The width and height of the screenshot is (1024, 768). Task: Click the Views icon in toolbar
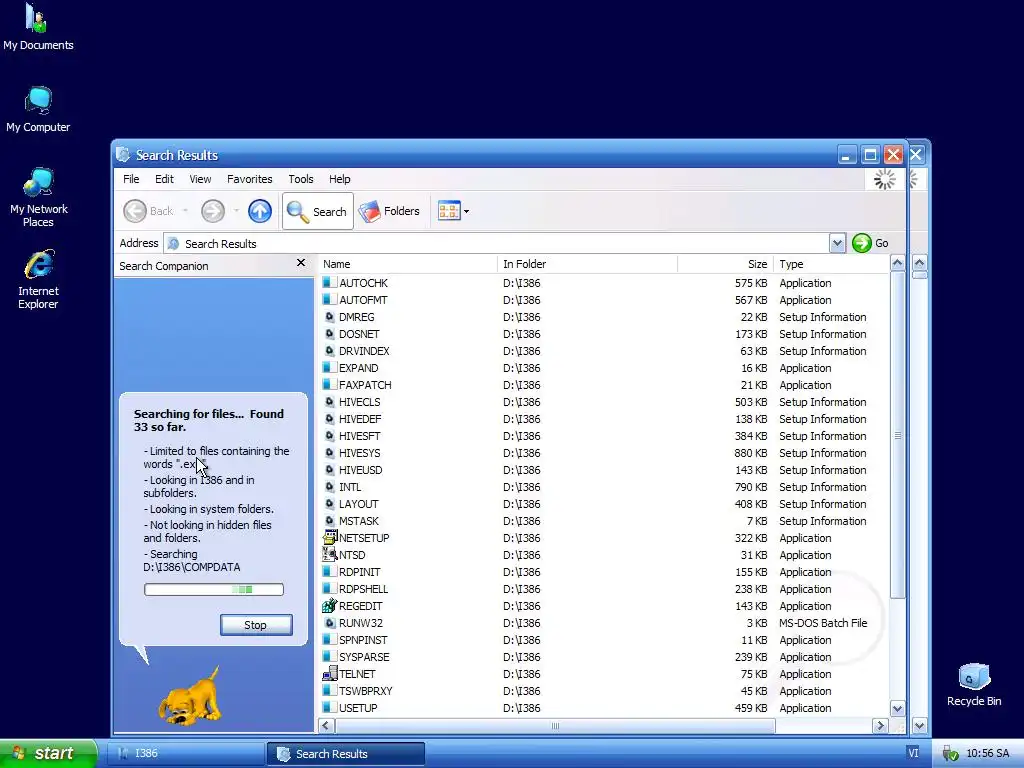coord(449,211)
